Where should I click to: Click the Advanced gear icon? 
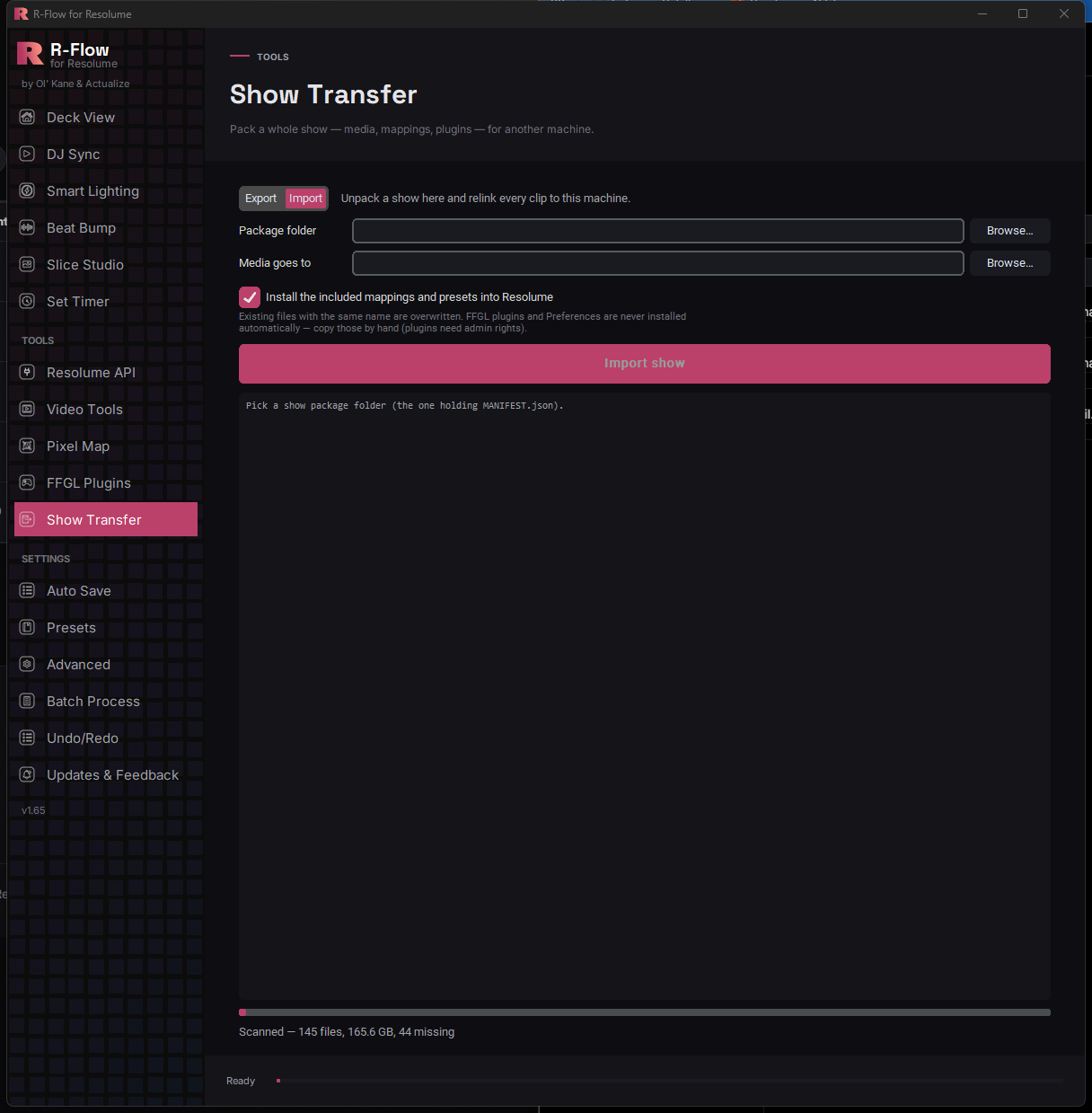click(27, 664)
